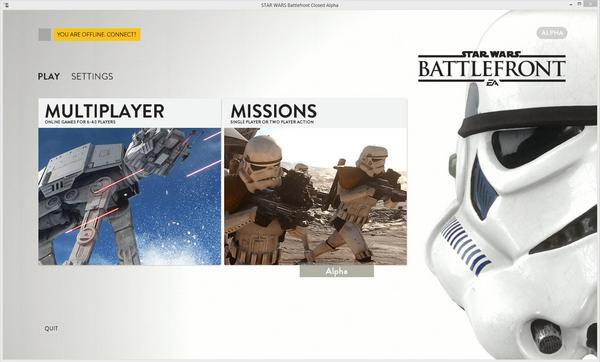Click the sandtroopers missions thumbnail

(x=315, y=196)
